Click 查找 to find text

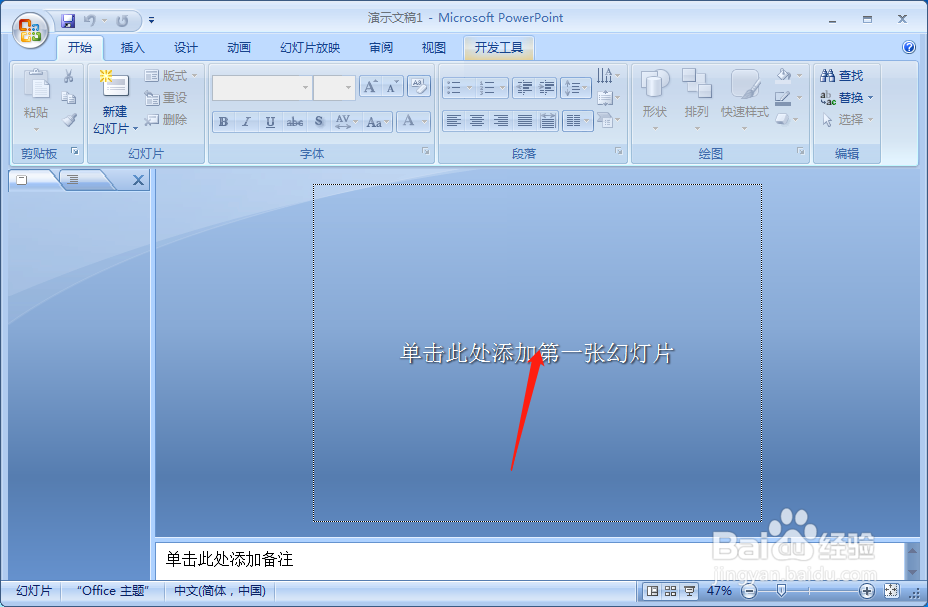click(842, 76)
